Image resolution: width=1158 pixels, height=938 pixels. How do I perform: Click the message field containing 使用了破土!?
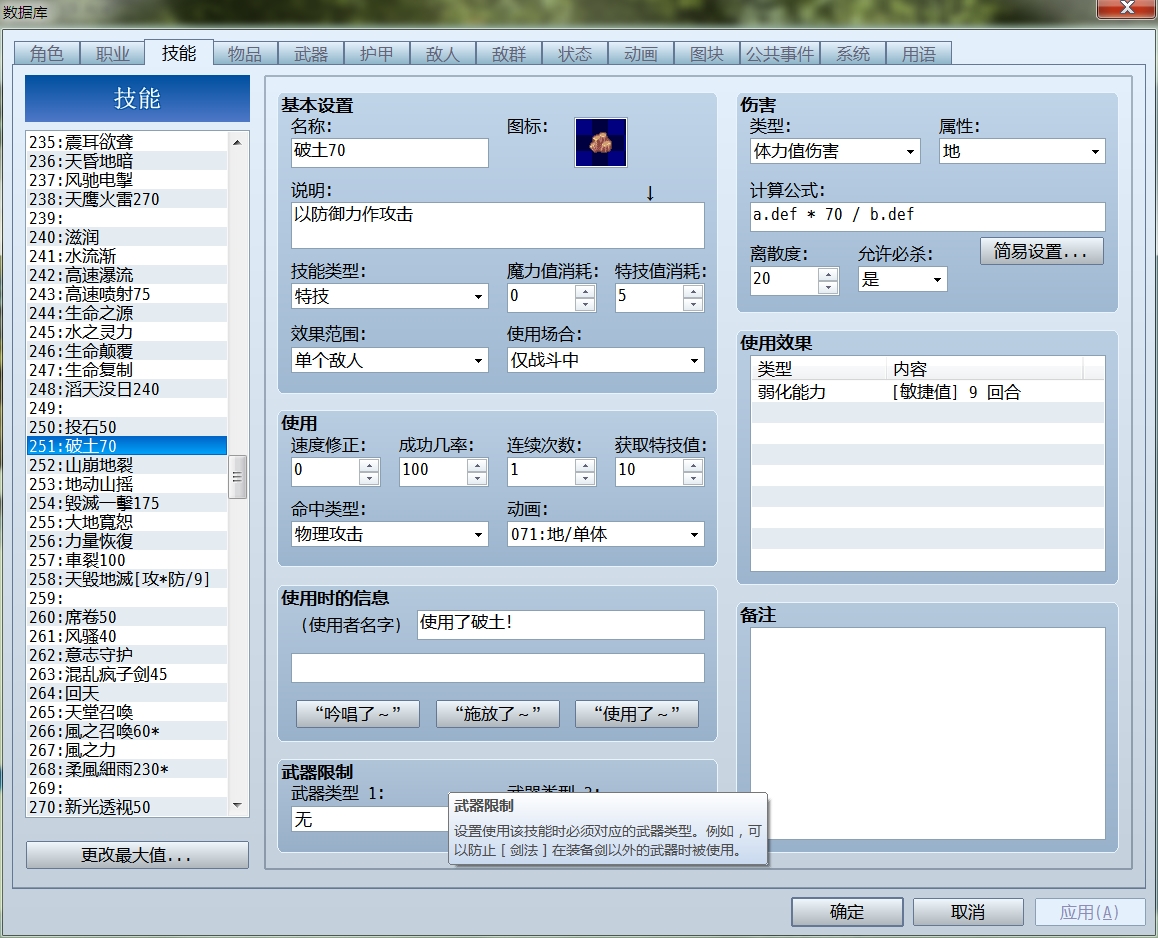click(x=561, y=624)
